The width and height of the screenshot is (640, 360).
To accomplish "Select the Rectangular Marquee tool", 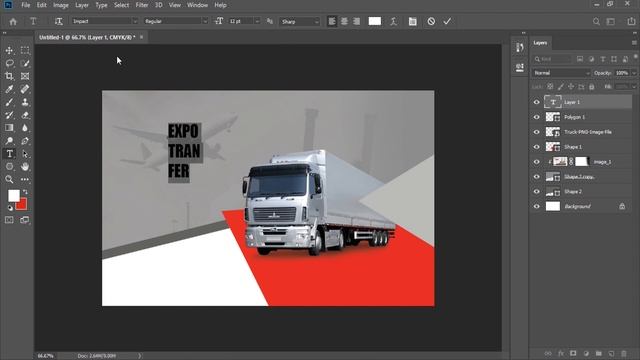I will (25, 50).
